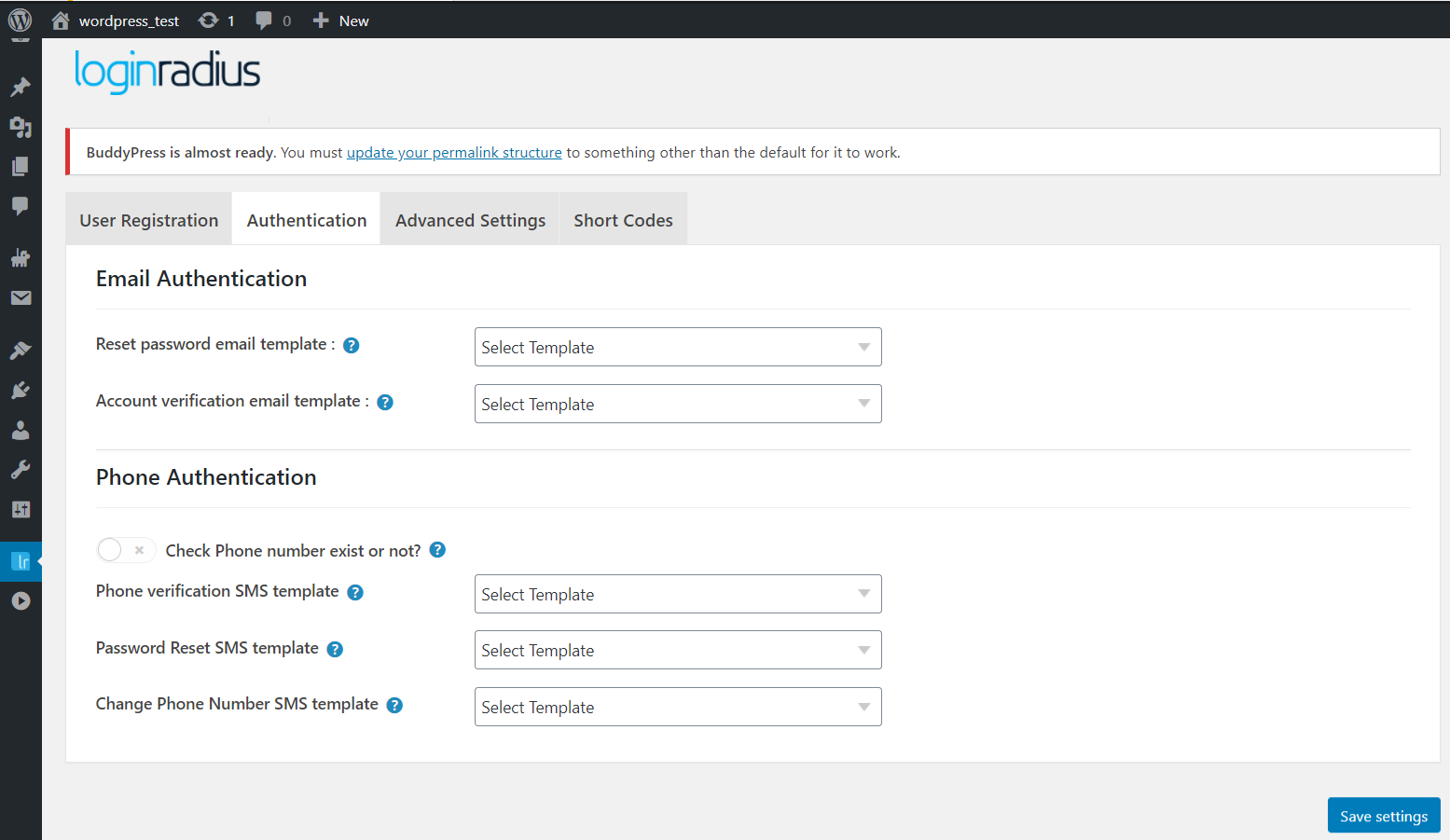Viewport: 1450px width, 840px height.
Task: Click the Save settings button
Action: (1383, 815)
